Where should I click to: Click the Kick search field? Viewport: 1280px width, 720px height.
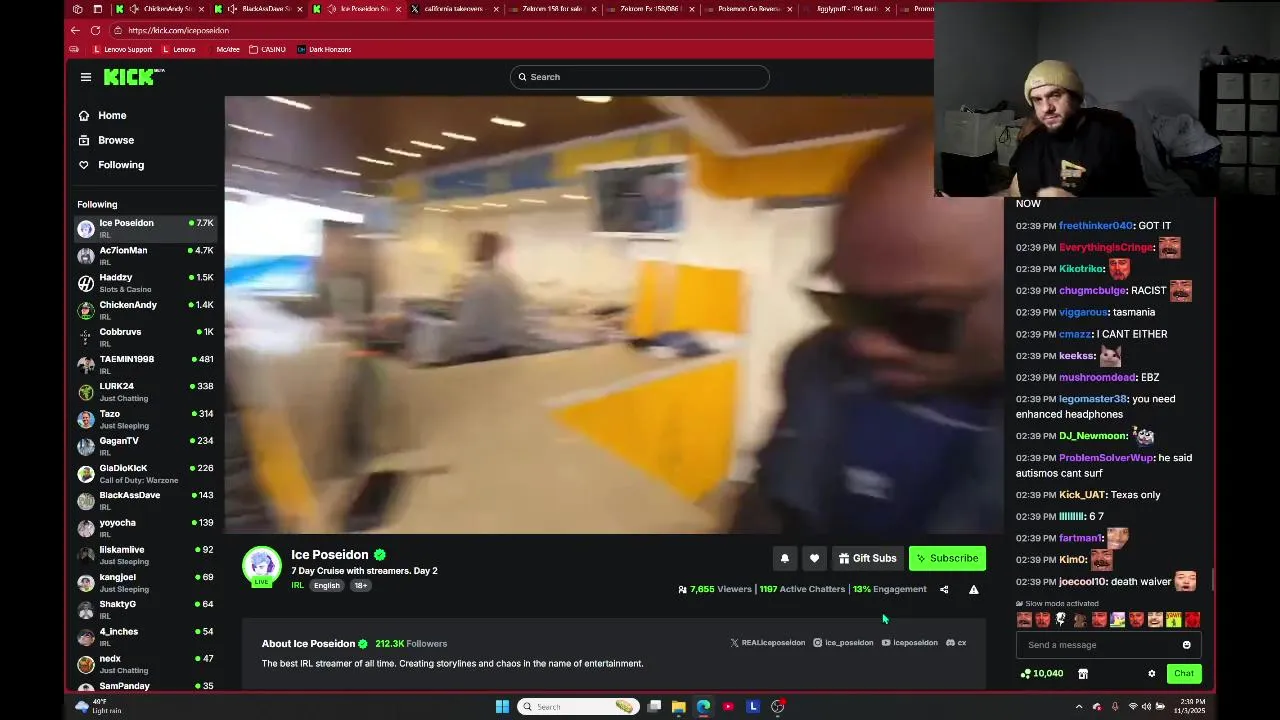coord(639,77)
